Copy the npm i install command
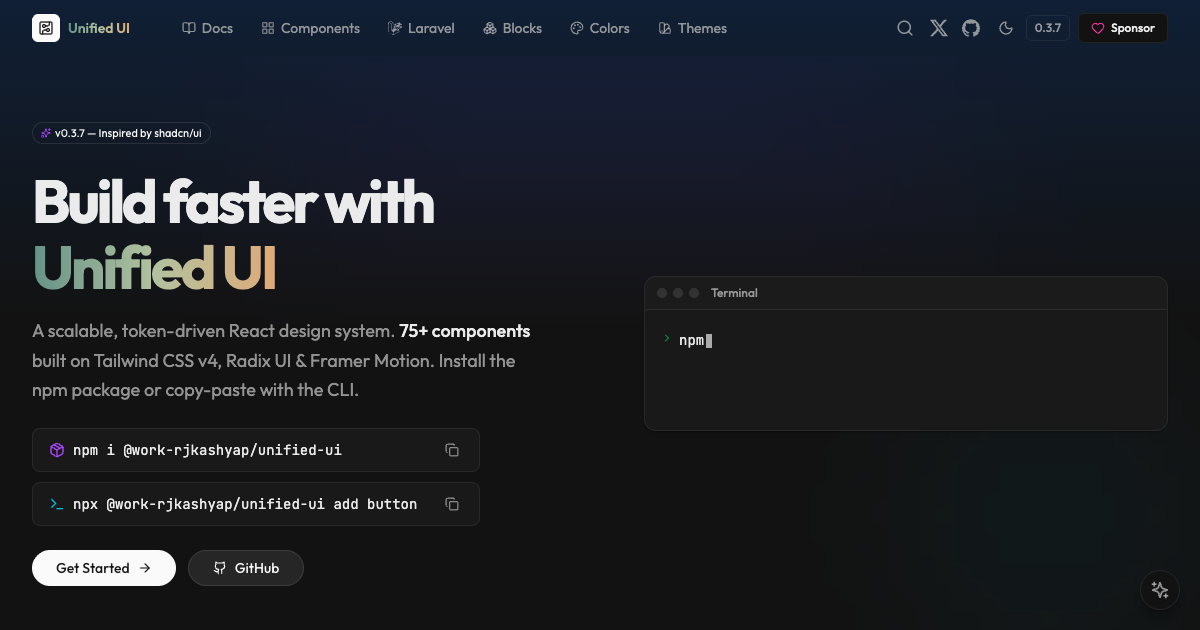 [452, 450]
